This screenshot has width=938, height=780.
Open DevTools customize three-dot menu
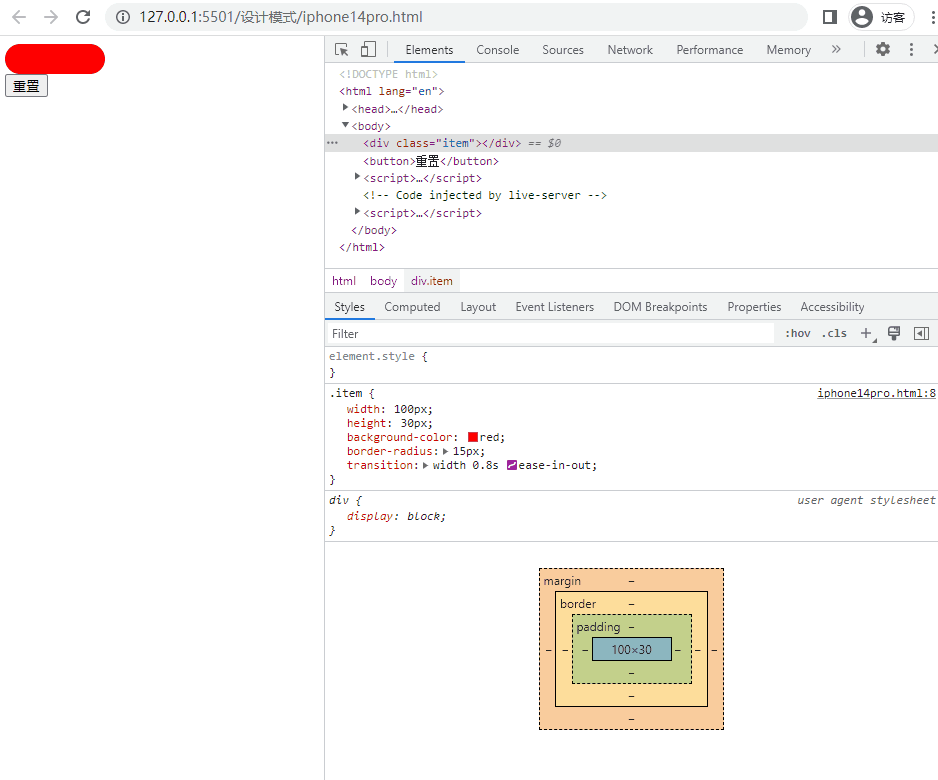point(911,50)
